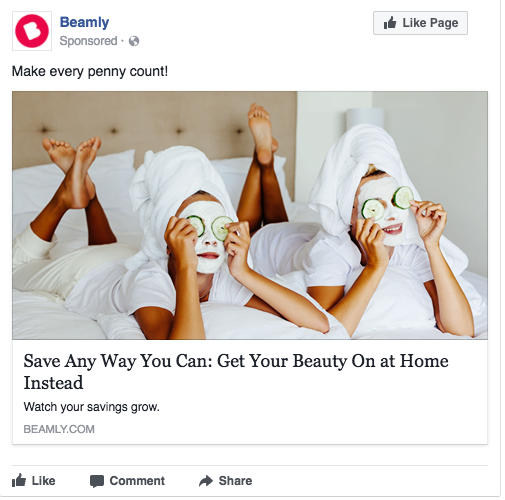Click the speech bubble Comment icon
Image resolution: width=505 pixels, height=500 pixels.
(97, 481)
